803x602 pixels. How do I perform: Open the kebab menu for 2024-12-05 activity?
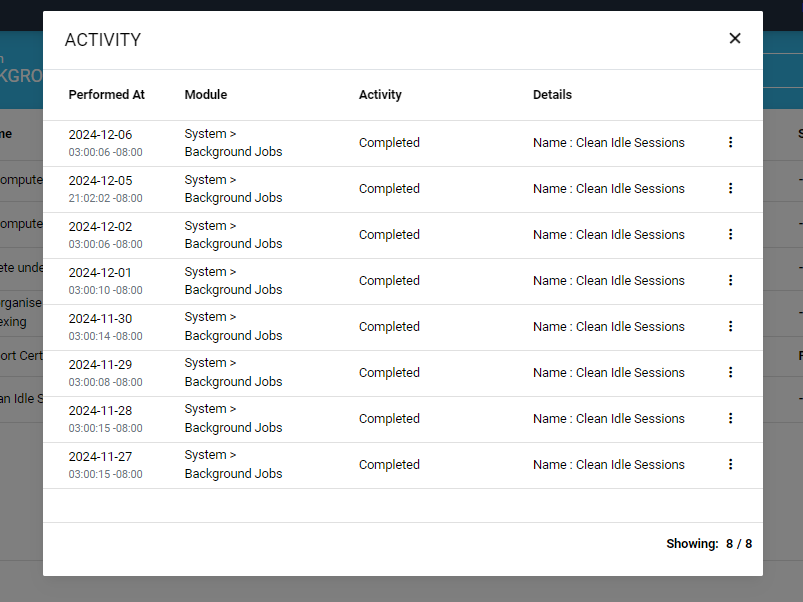point(730,189)
